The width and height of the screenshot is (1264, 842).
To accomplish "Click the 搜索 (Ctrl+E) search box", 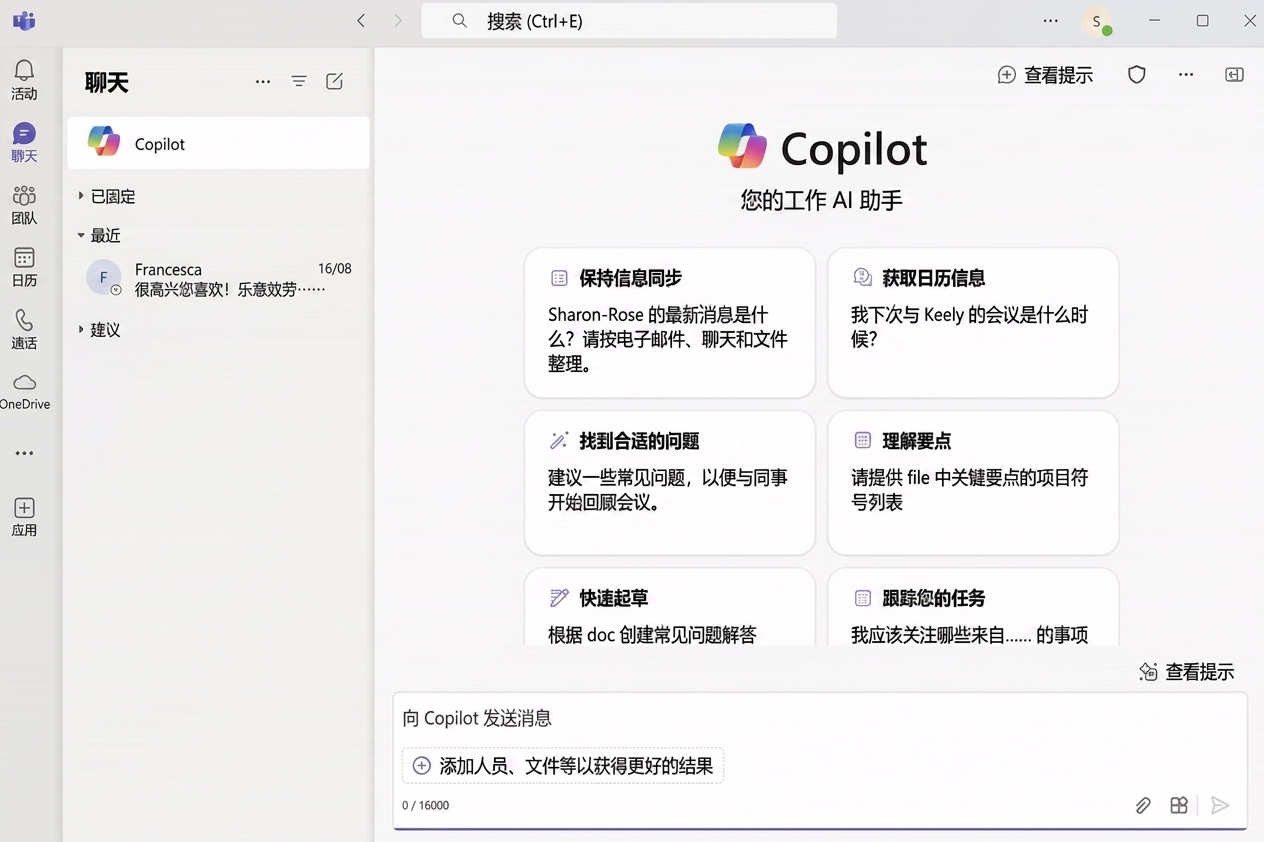I will 629,21.
